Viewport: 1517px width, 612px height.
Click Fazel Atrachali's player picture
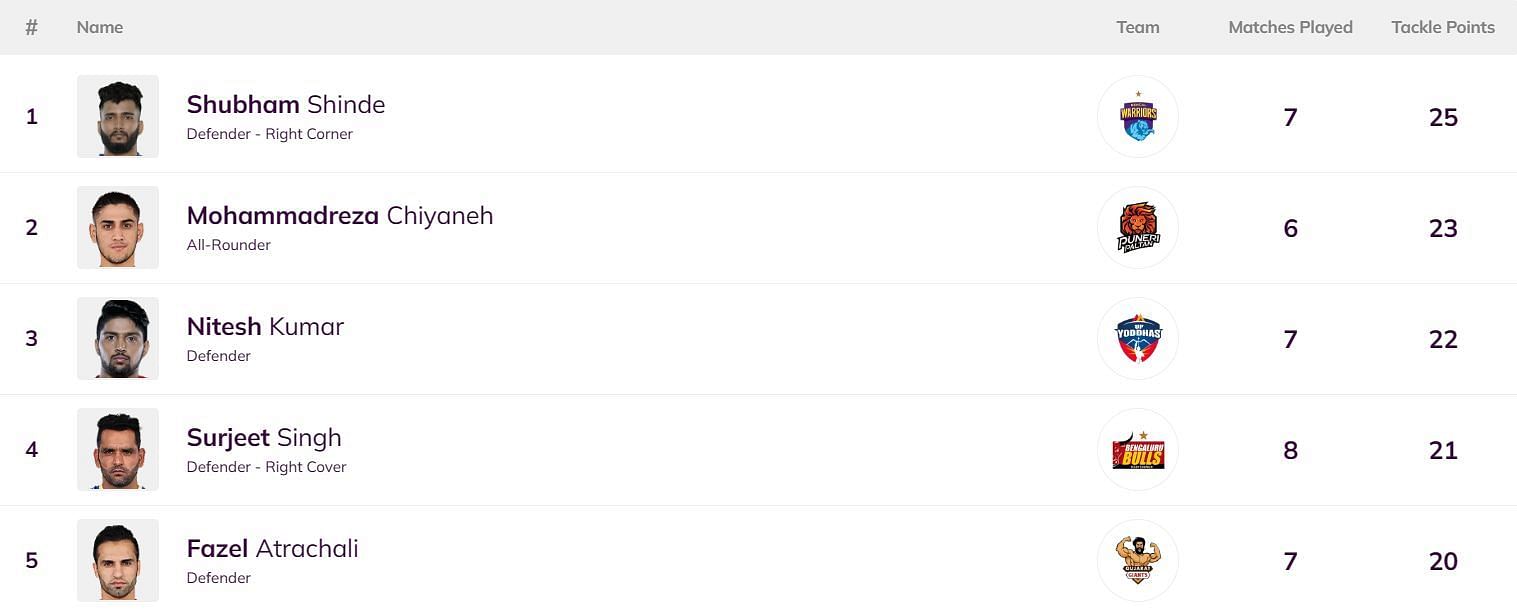tap(117, 560)
